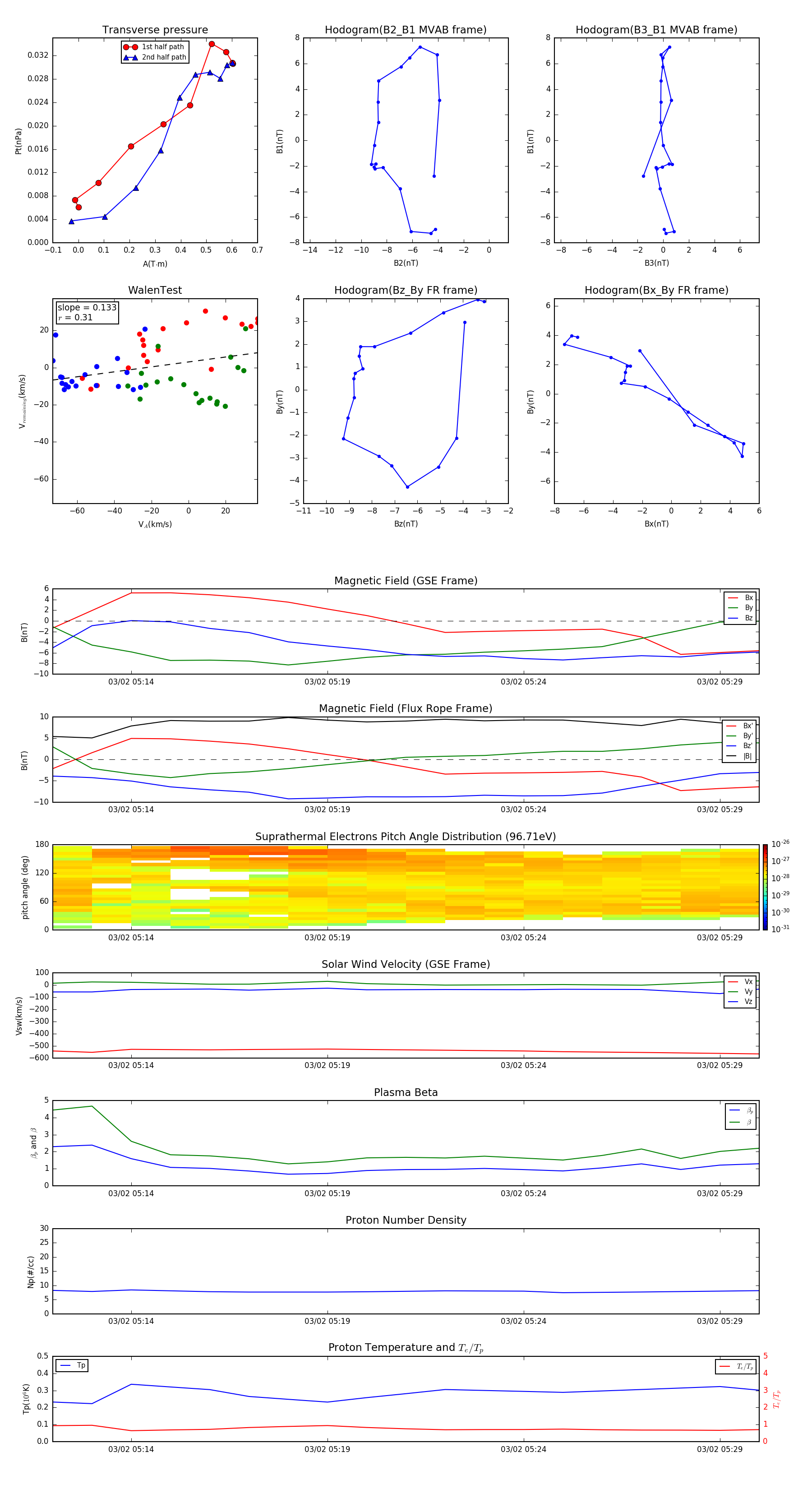Click the red 'Te/Tp' right axis label
Viewport: 812px width, 1489px height.
777,1399
